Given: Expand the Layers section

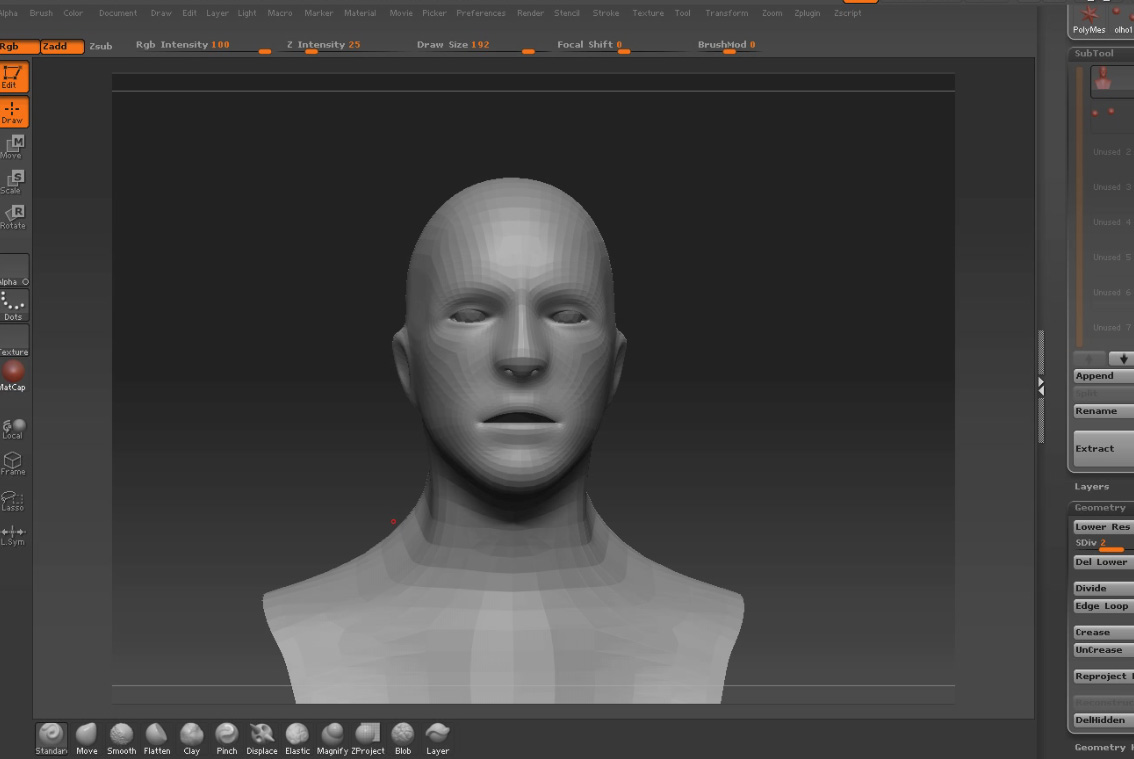Looking at the screenshot, I should [1092, 487].
